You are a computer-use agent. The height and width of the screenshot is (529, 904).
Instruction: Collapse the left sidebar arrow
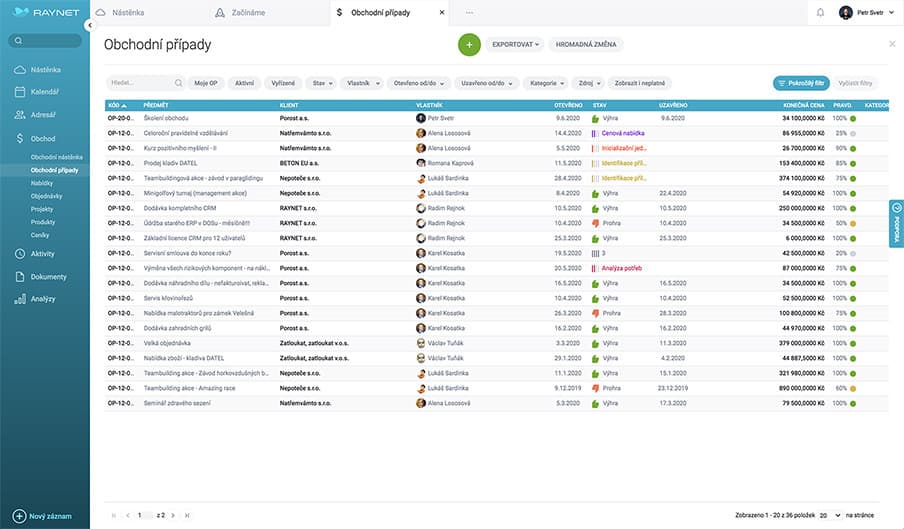point(89,24)
